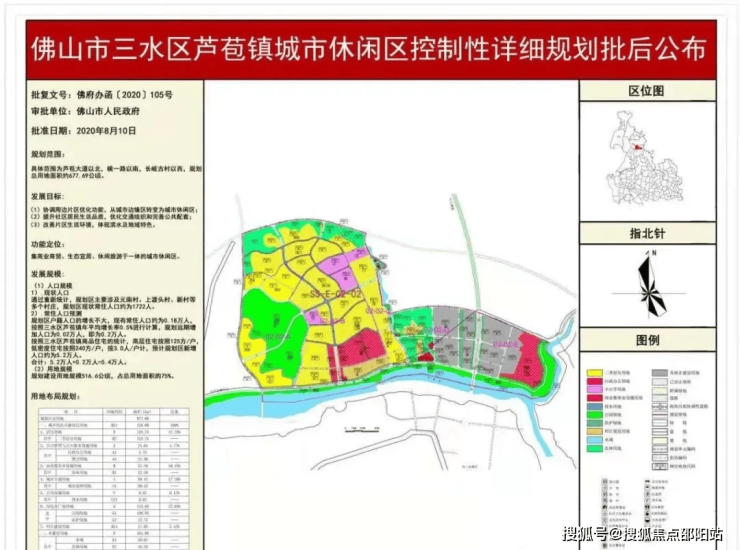This screenshot has height=550, width=740.
Task: Click the red title banner at the top
Action: [369, 48]
